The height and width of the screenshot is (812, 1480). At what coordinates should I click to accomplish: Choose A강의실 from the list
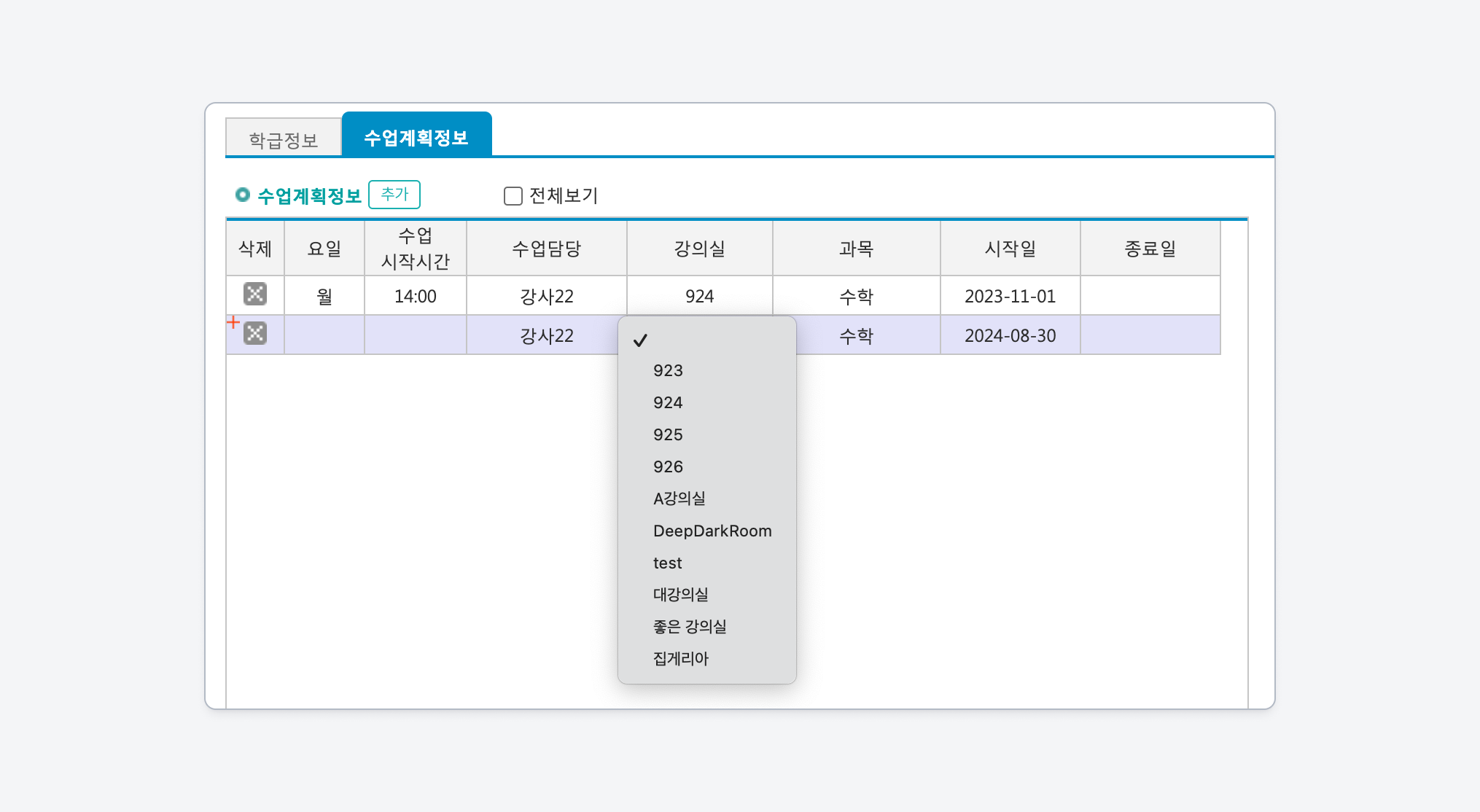(679, 499)
